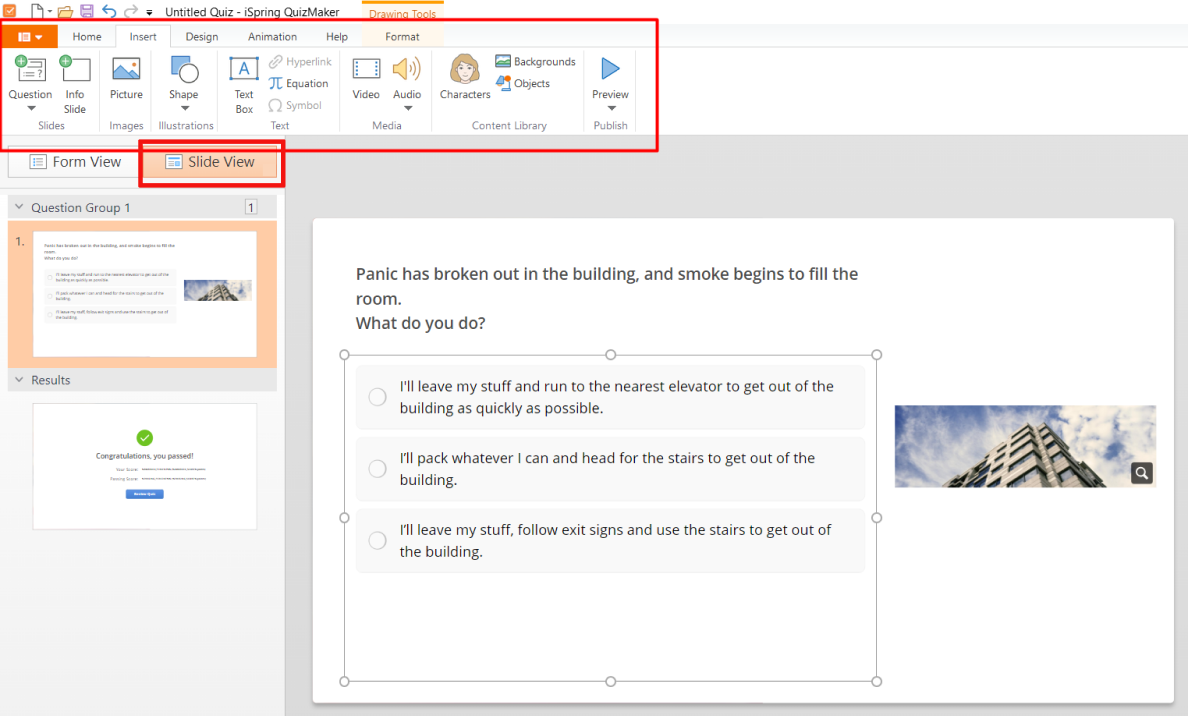Insert a Video
The height and width of the screenshot is (716, 1188).
pyautogui.click(x=366, y=79)
